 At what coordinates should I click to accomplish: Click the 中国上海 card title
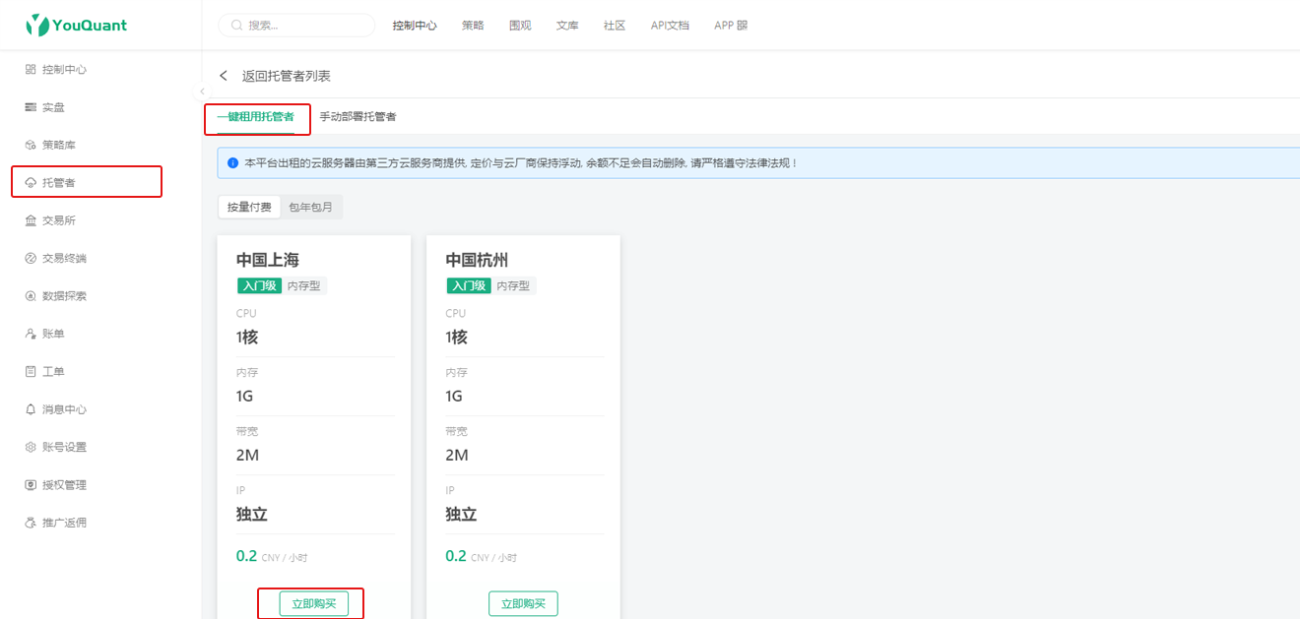point(267,260)
